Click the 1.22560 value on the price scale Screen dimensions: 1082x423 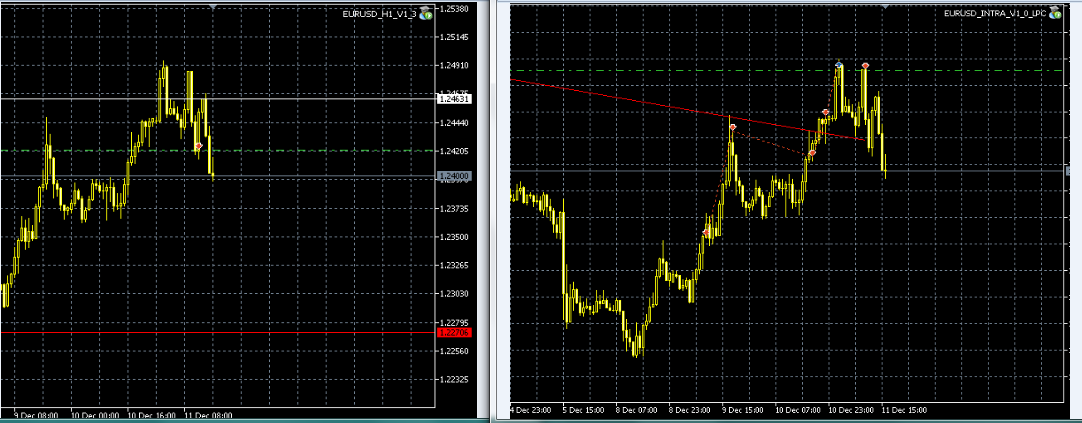455,351
